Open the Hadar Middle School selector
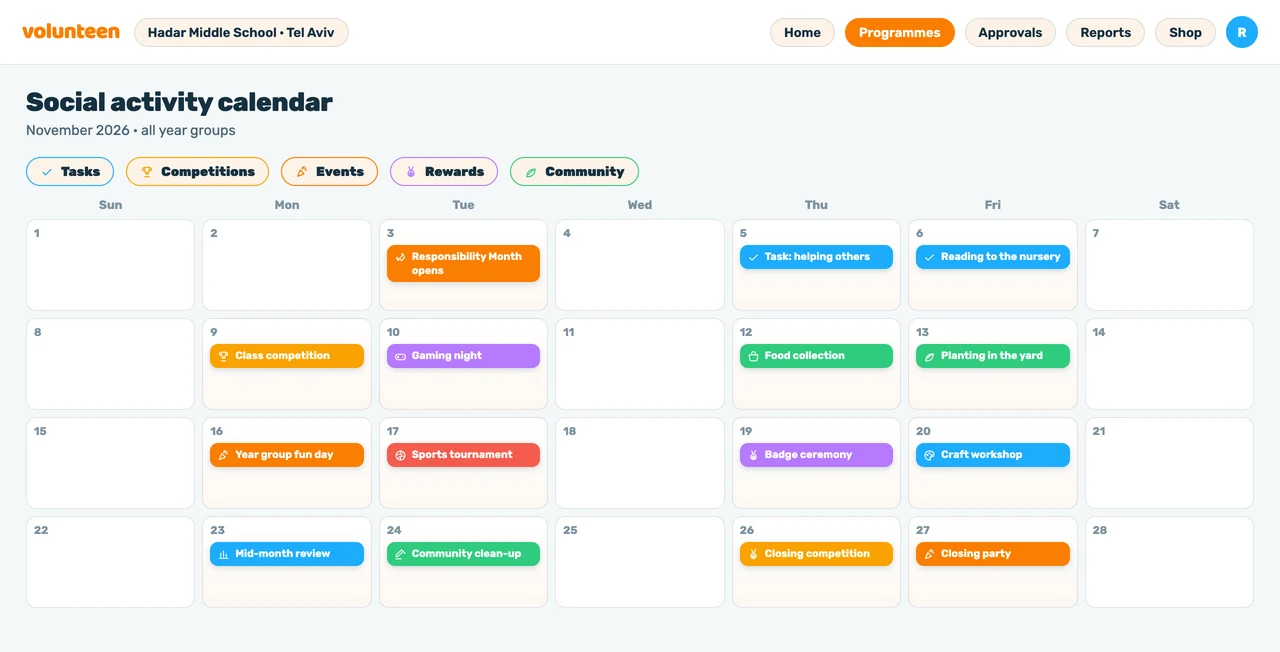 pyautogui.click(x=241, y=33)
